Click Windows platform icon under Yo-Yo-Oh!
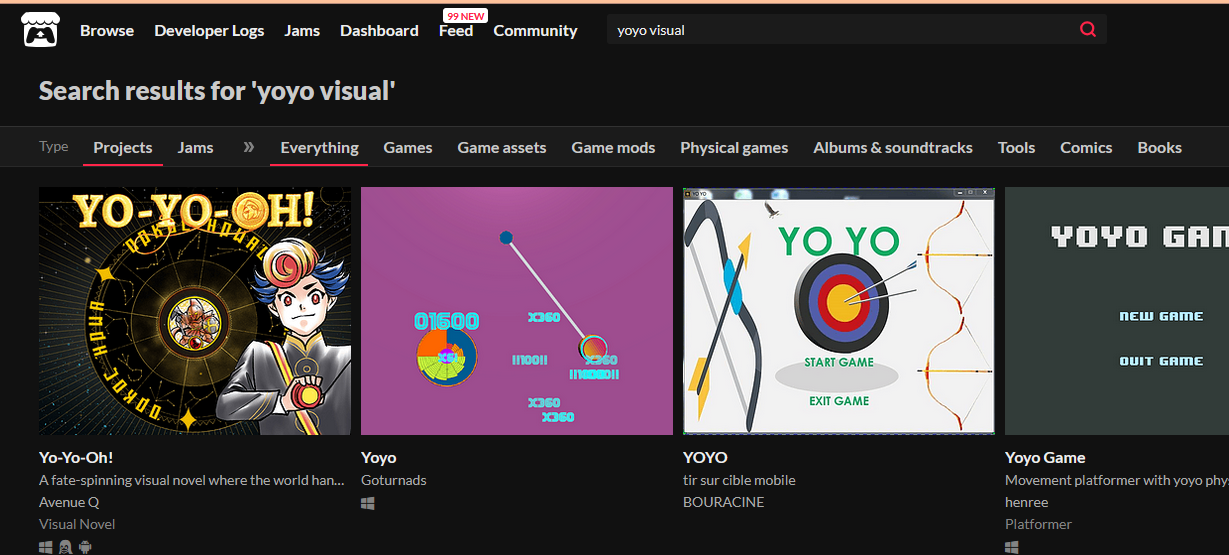The image size is (1229, 555). coord(46,547)
